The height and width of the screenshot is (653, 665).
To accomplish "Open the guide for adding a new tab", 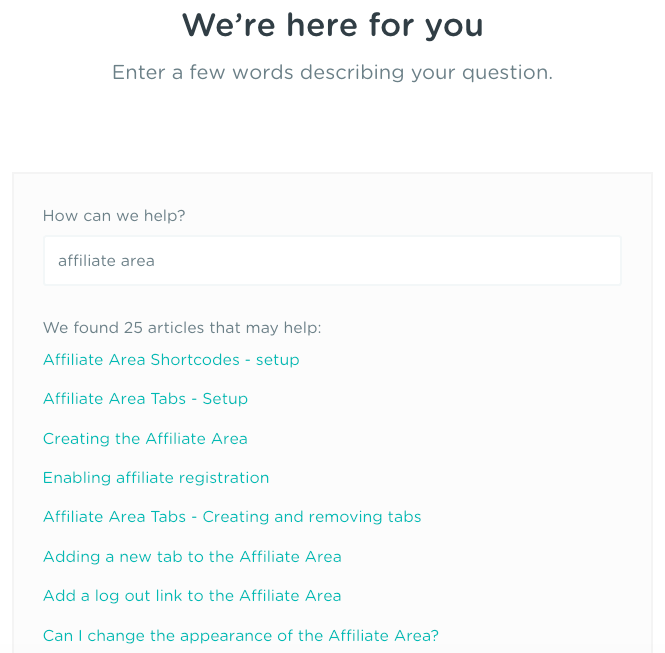I will pos(192,557).
